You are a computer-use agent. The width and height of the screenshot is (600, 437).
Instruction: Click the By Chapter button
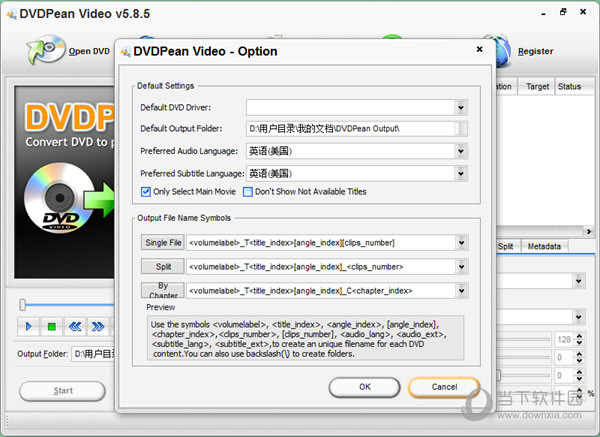tap(163, 290)
